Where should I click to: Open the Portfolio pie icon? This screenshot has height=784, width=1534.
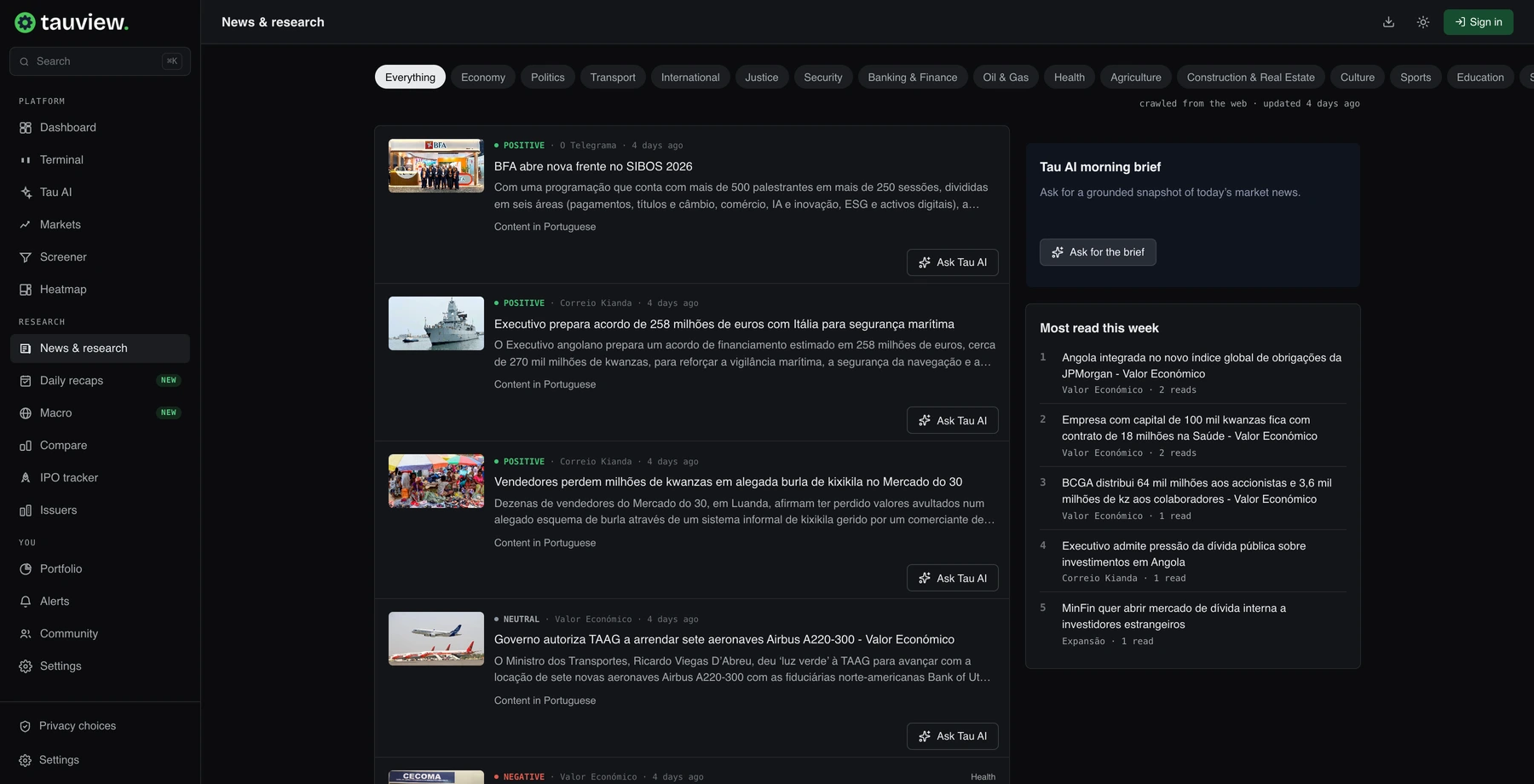coord(26,569)
